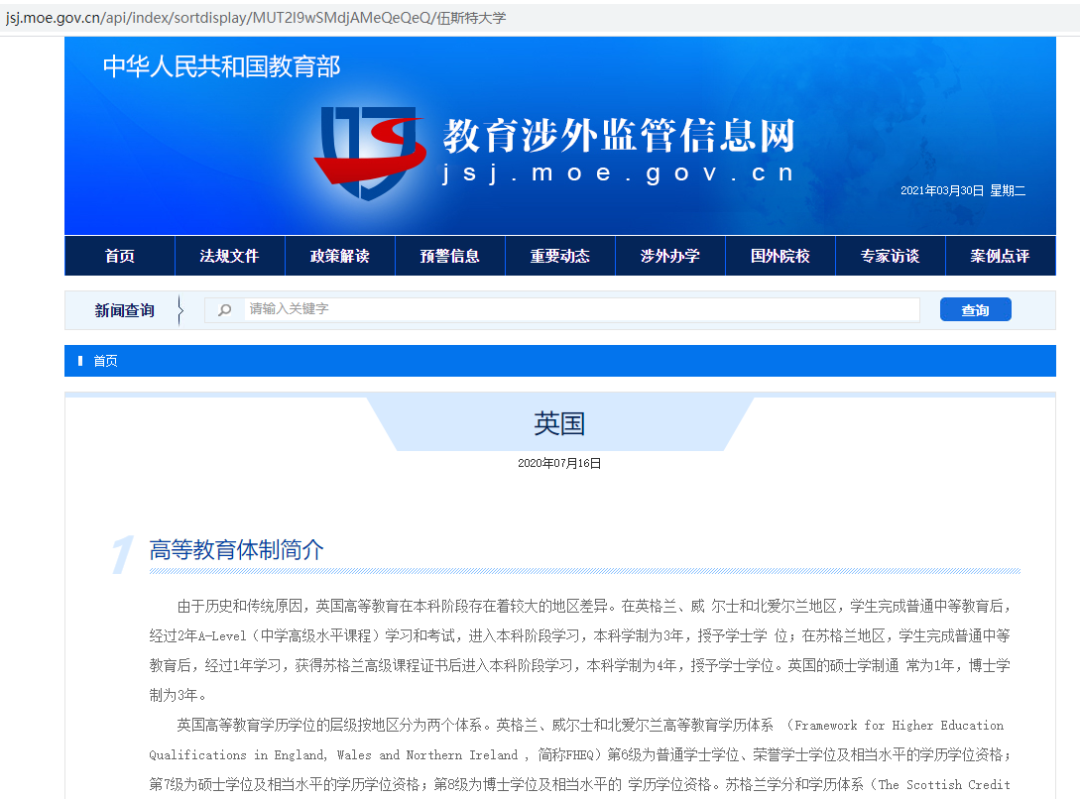
Task: Click the date 2020年07月16日
Action: click(559, 464)
